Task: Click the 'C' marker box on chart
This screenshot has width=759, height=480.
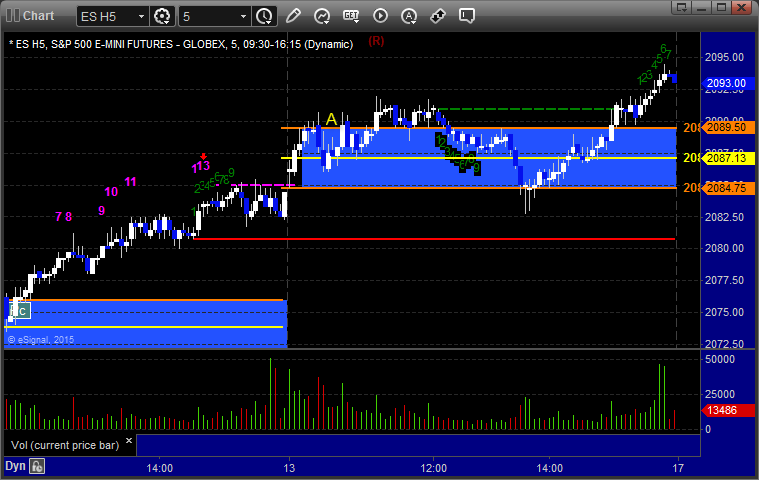Action: 22,311
